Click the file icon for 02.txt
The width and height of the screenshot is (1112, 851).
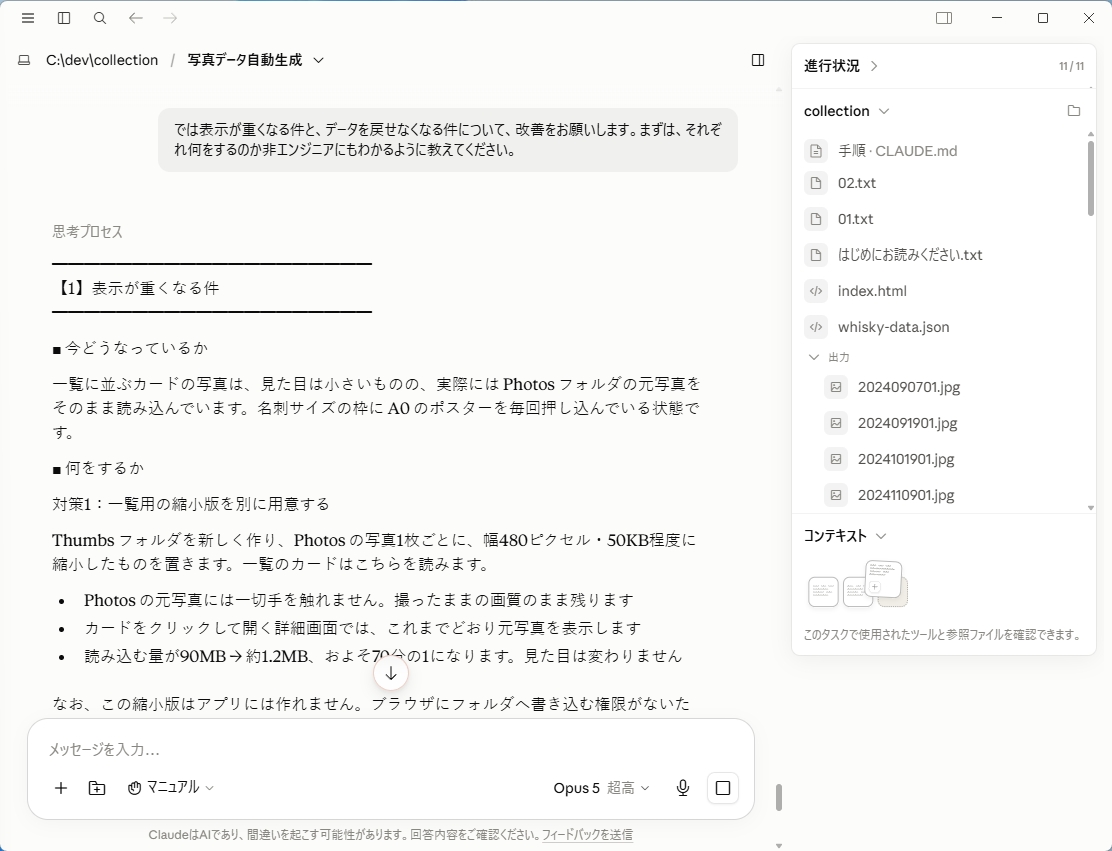(x=816, y=183)
